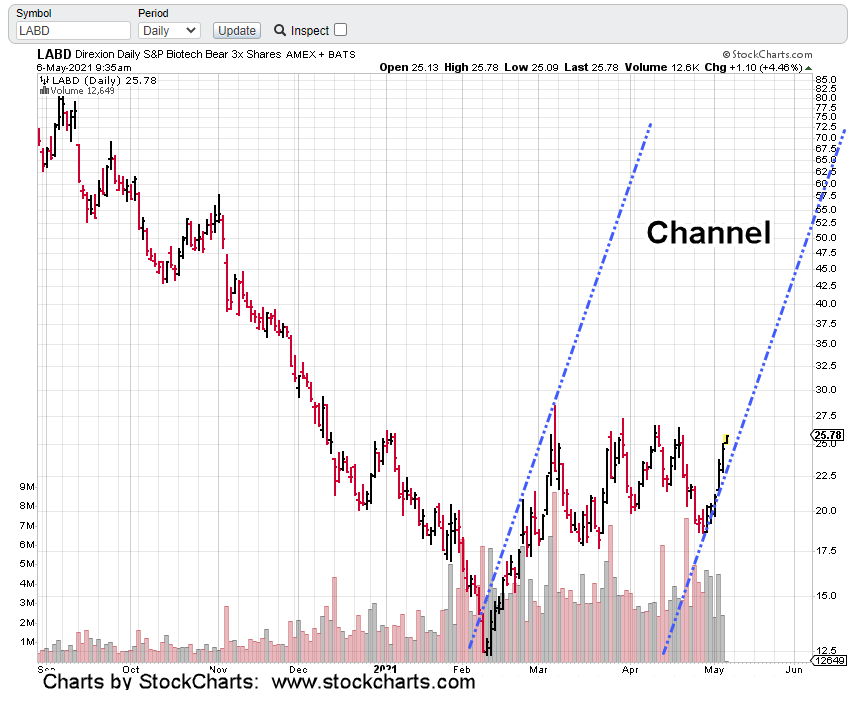The image size is (850, 701).
Task: Click the yellow latest price bar
Action: [725, 439]
